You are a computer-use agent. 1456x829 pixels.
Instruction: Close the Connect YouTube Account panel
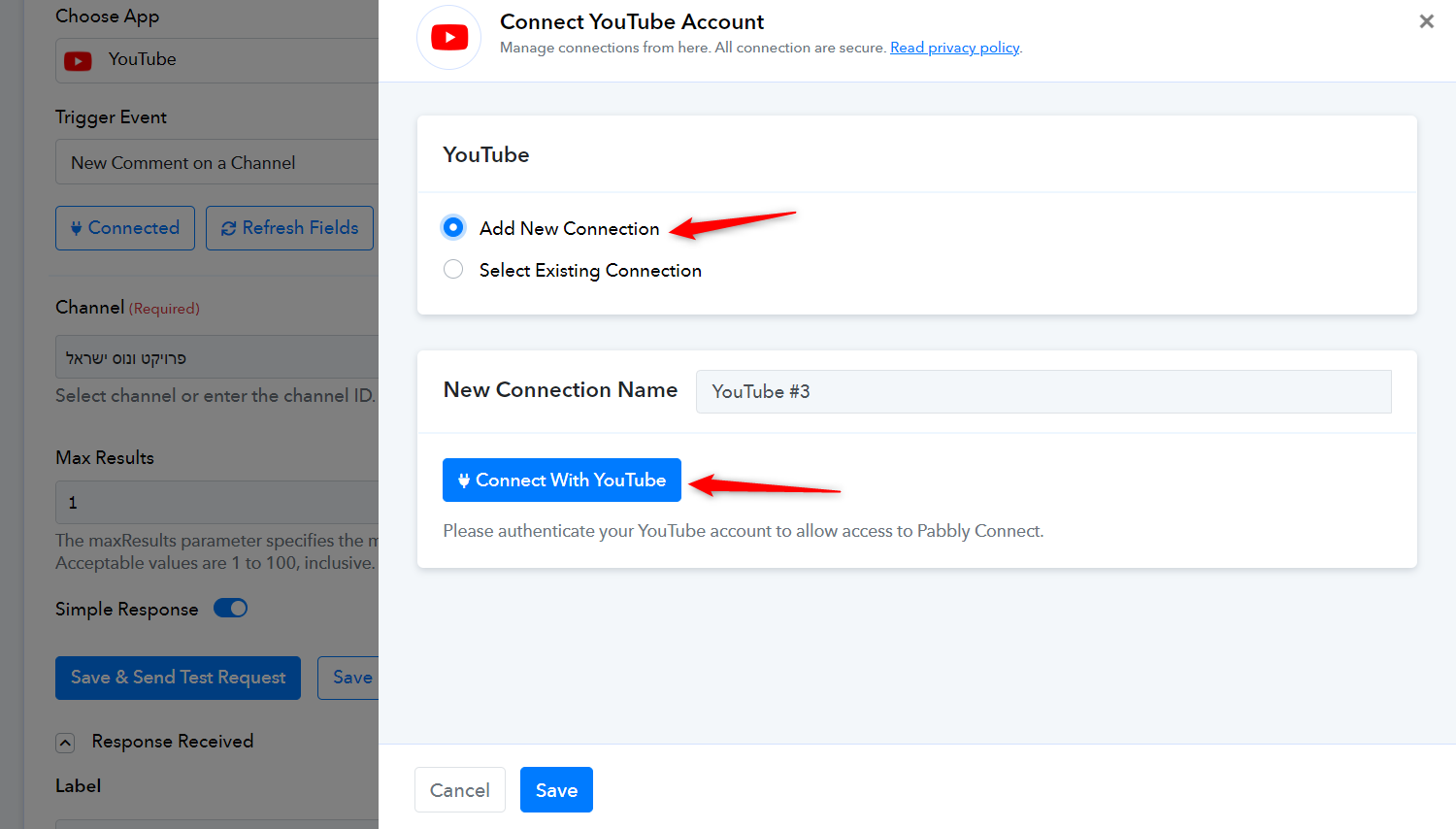[x=1426, y=21]
